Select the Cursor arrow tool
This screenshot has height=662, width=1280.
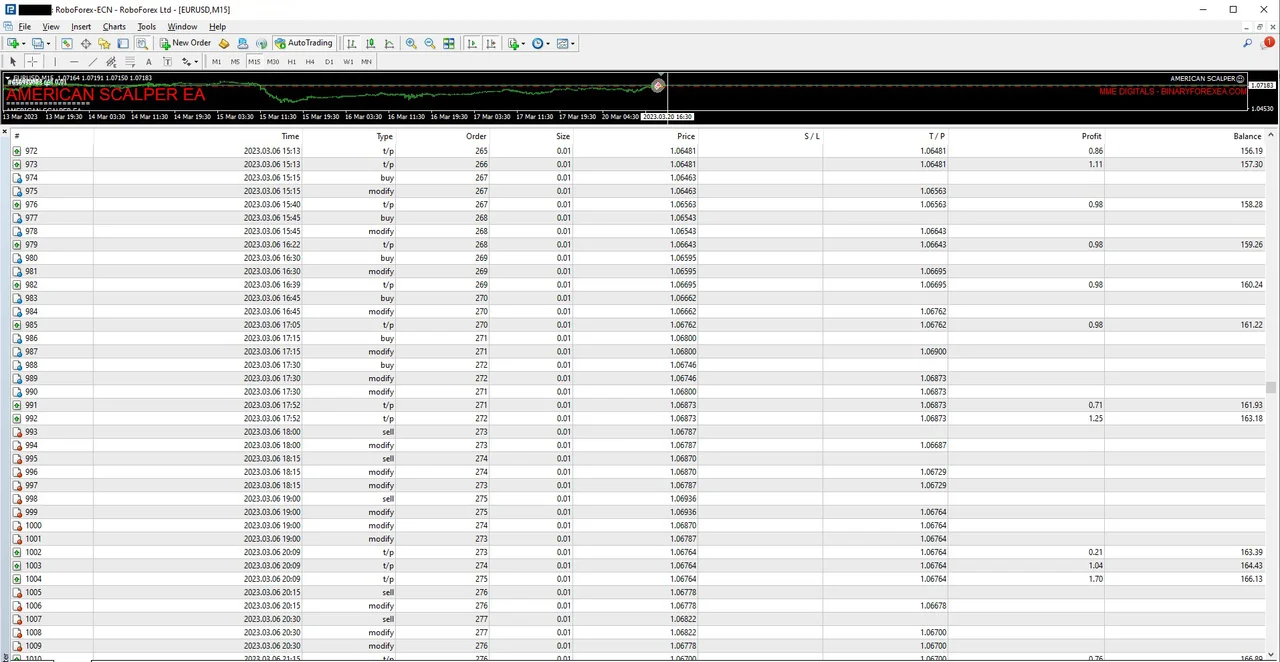pyautogui.click(x=13, y=61)
